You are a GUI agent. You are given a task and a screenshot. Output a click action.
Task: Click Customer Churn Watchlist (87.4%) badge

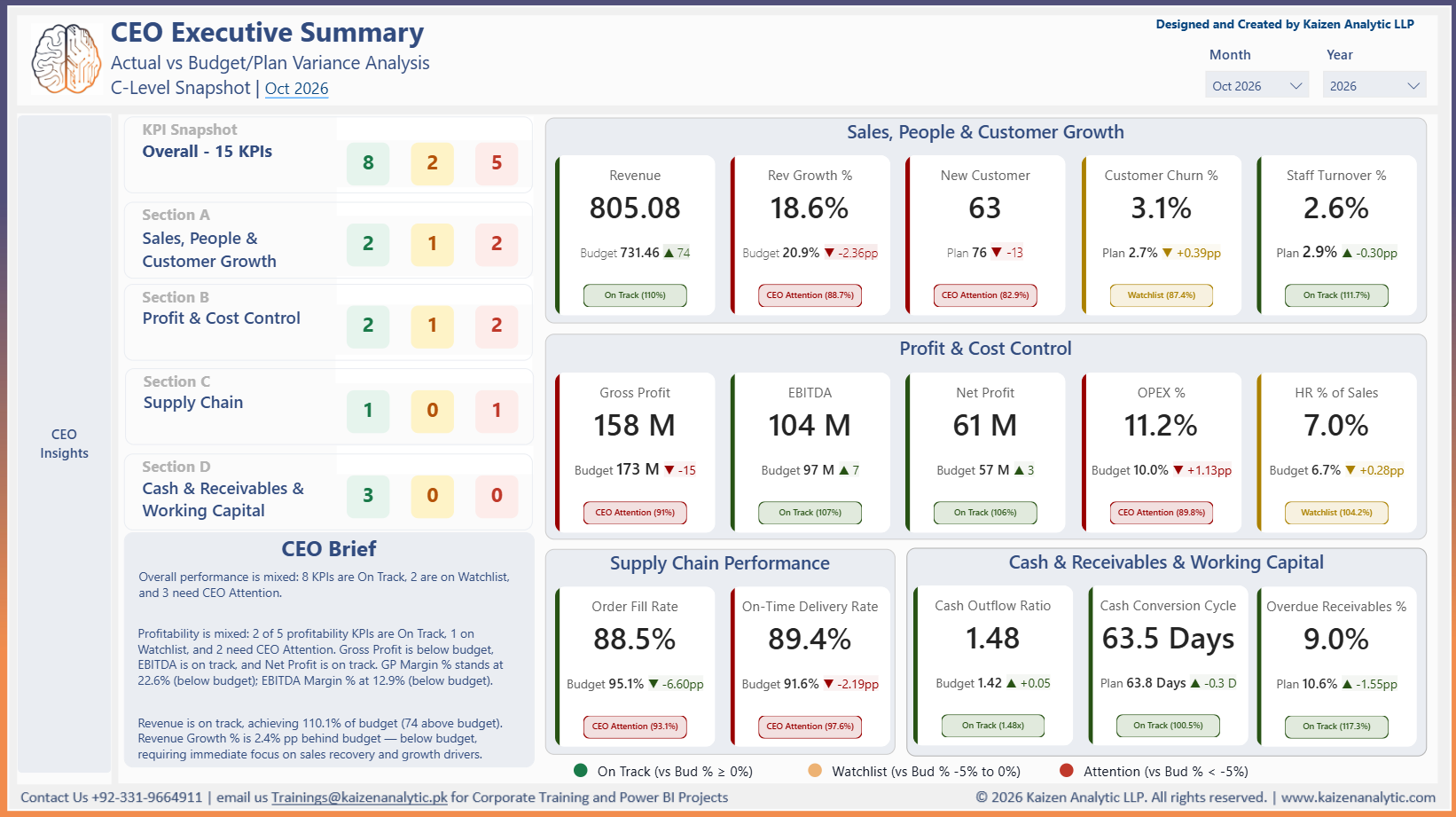1162,295
